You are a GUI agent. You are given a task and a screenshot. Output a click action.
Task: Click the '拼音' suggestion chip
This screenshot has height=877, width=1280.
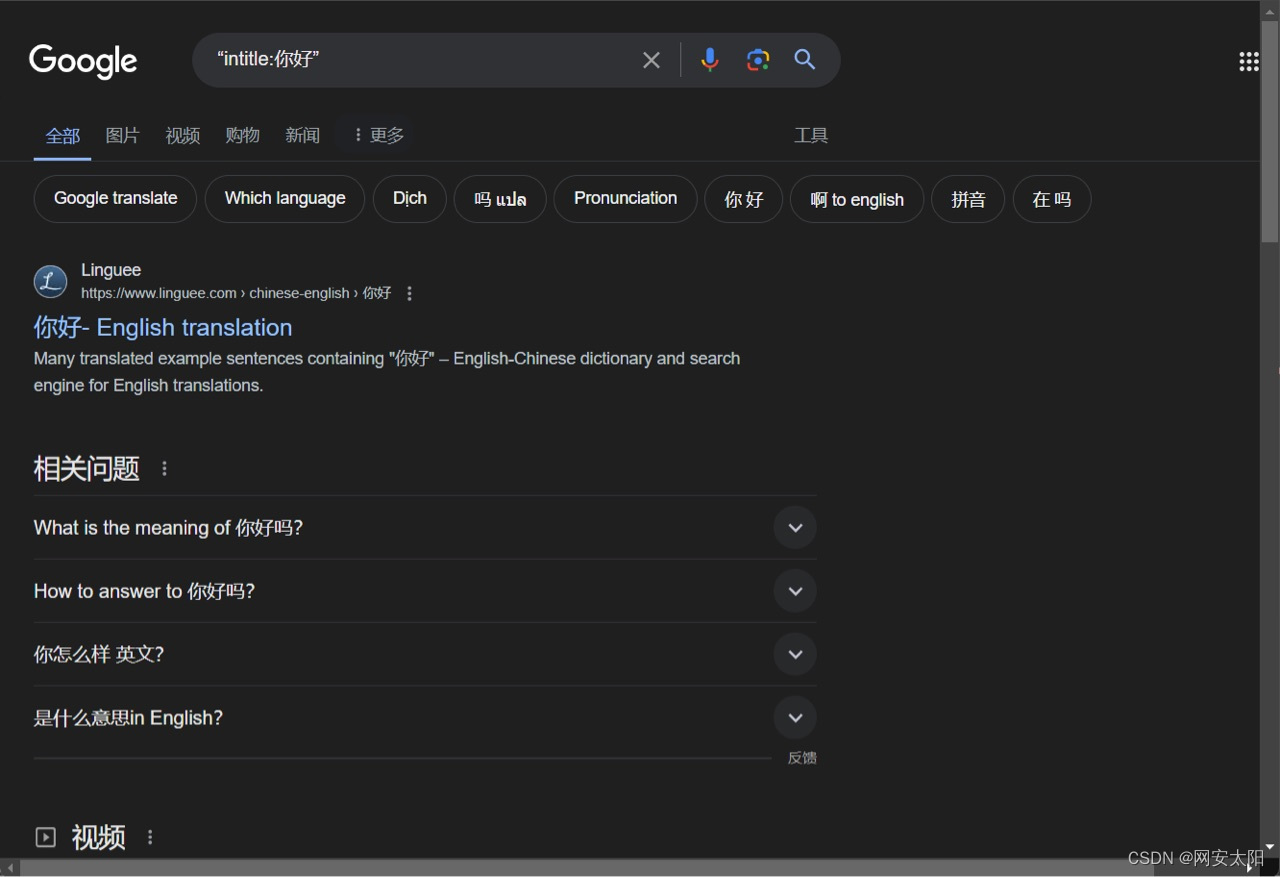(x=968, y=199)
